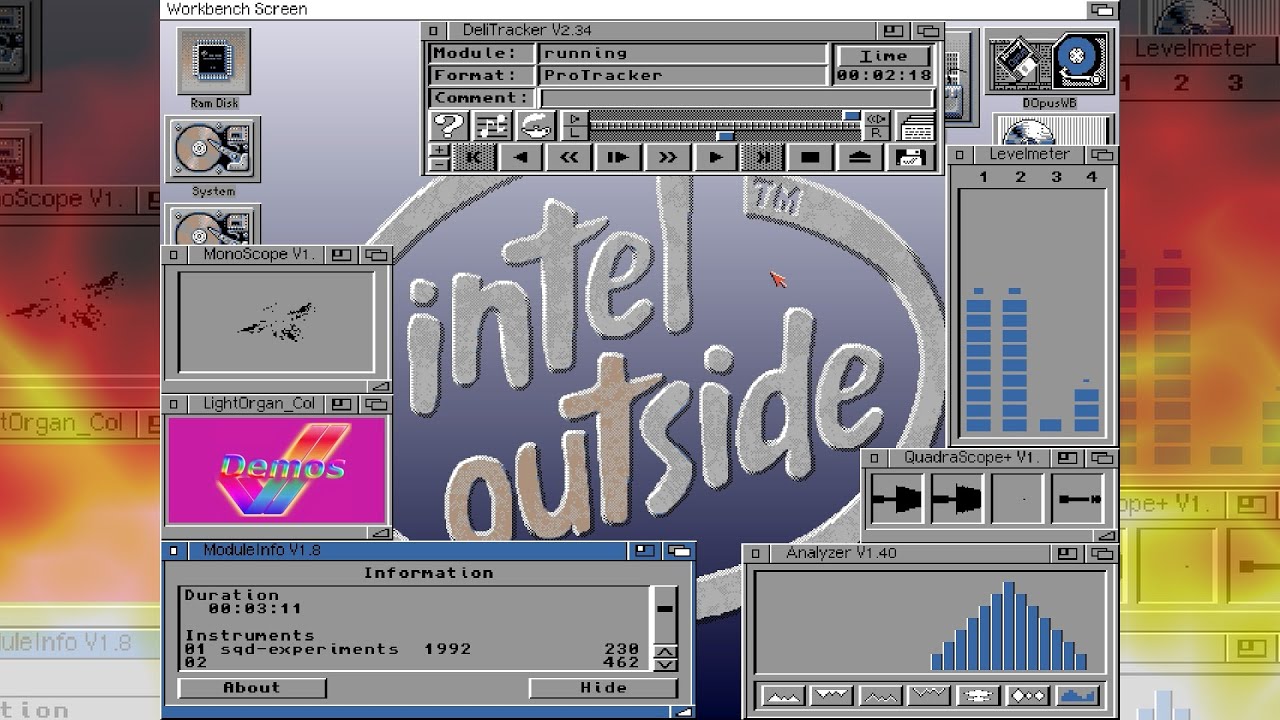Viewport: 1280px width, 720px height.
Task: Open DeliTracker help question mark icon
Action: (449, 126)
